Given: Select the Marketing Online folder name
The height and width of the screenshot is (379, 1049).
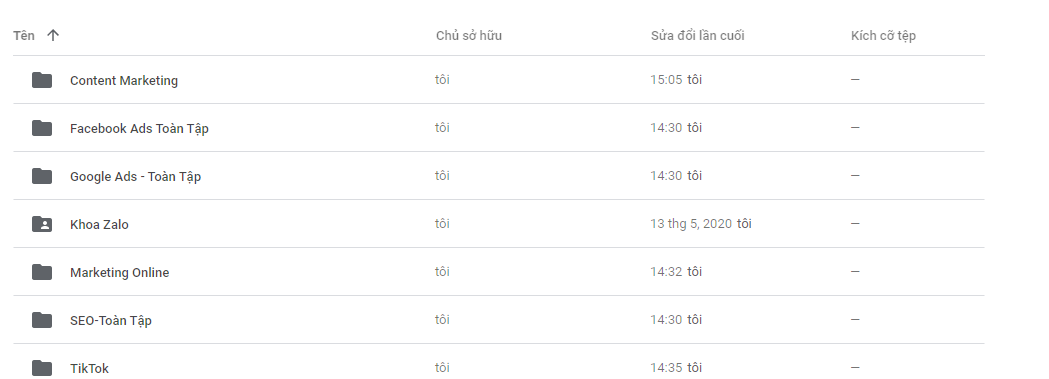Looking at the screenshot, I should (x=119, y=273).
